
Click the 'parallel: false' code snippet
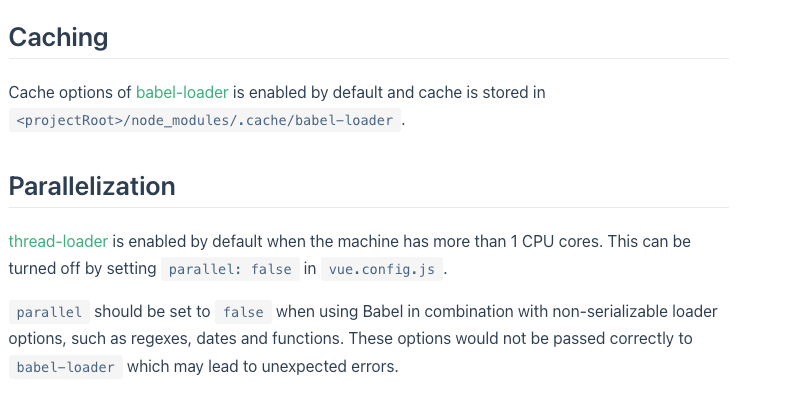230,269
